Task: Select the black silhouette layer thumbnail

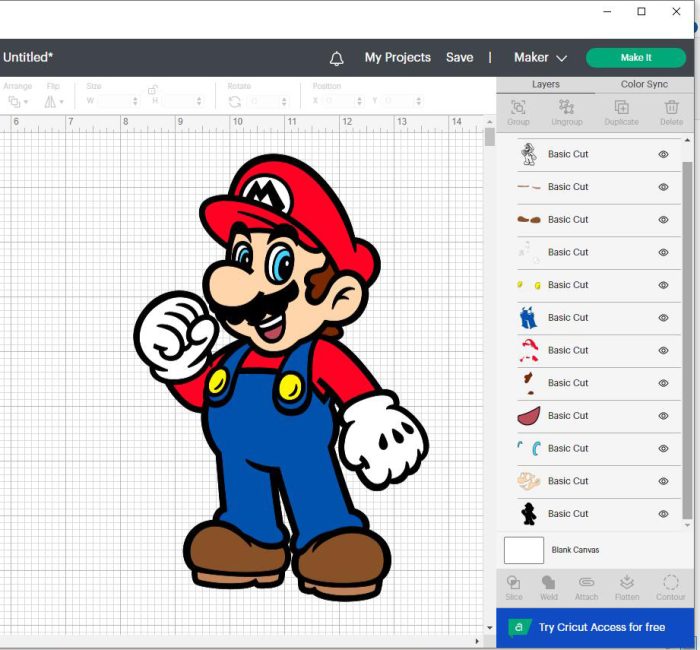Action: click(529, 514)
